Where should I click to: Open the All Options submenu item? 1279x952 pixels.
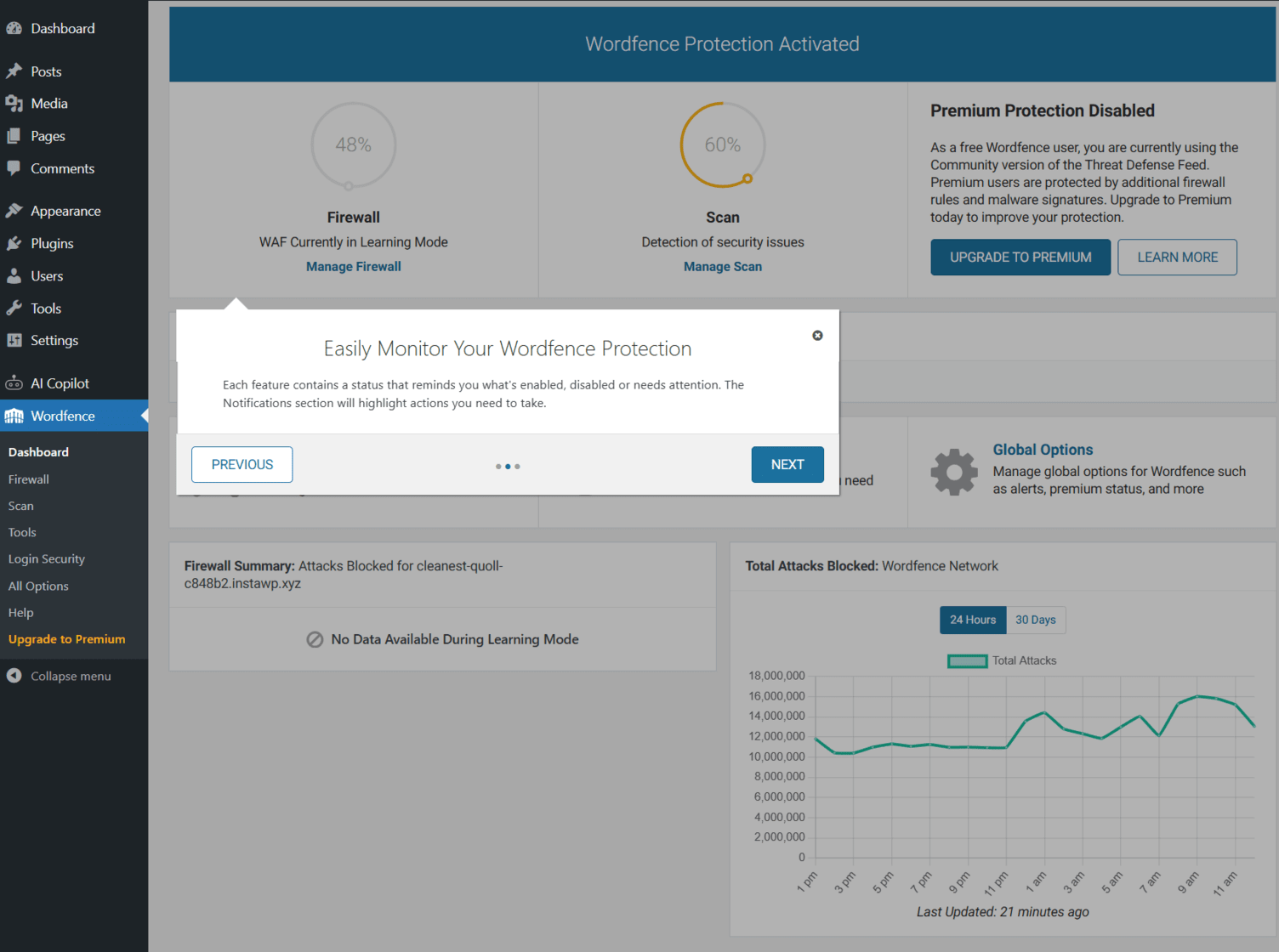click(x=38, y=586)
